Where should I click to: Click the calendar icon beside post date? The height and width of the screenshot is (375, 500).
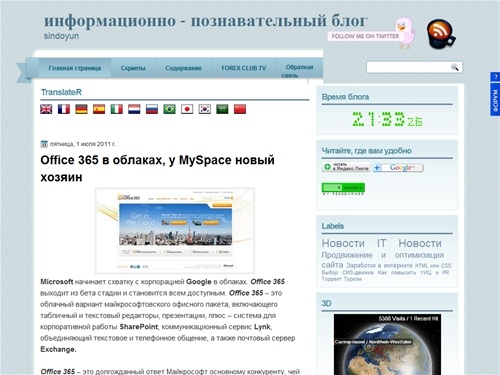[44, 144]
